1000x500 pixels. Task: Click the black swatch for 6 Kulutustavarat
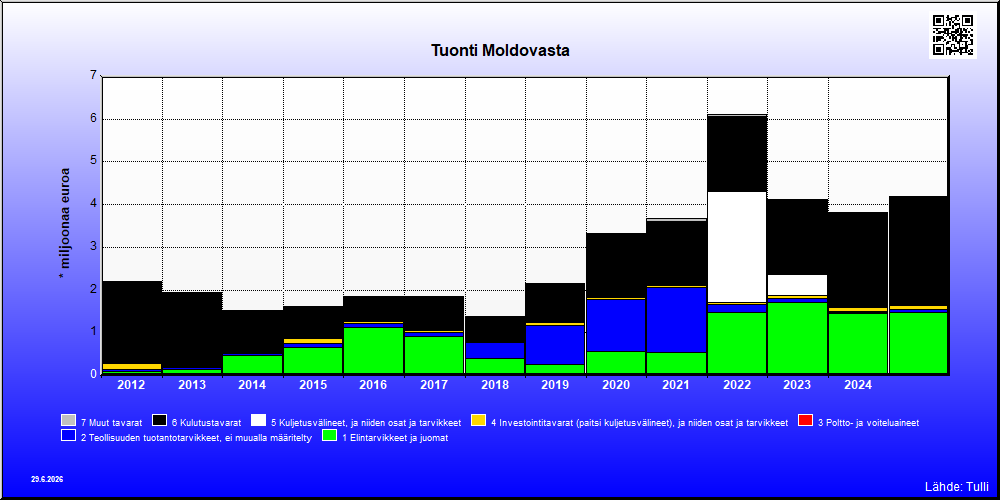[x=159, y=421]
